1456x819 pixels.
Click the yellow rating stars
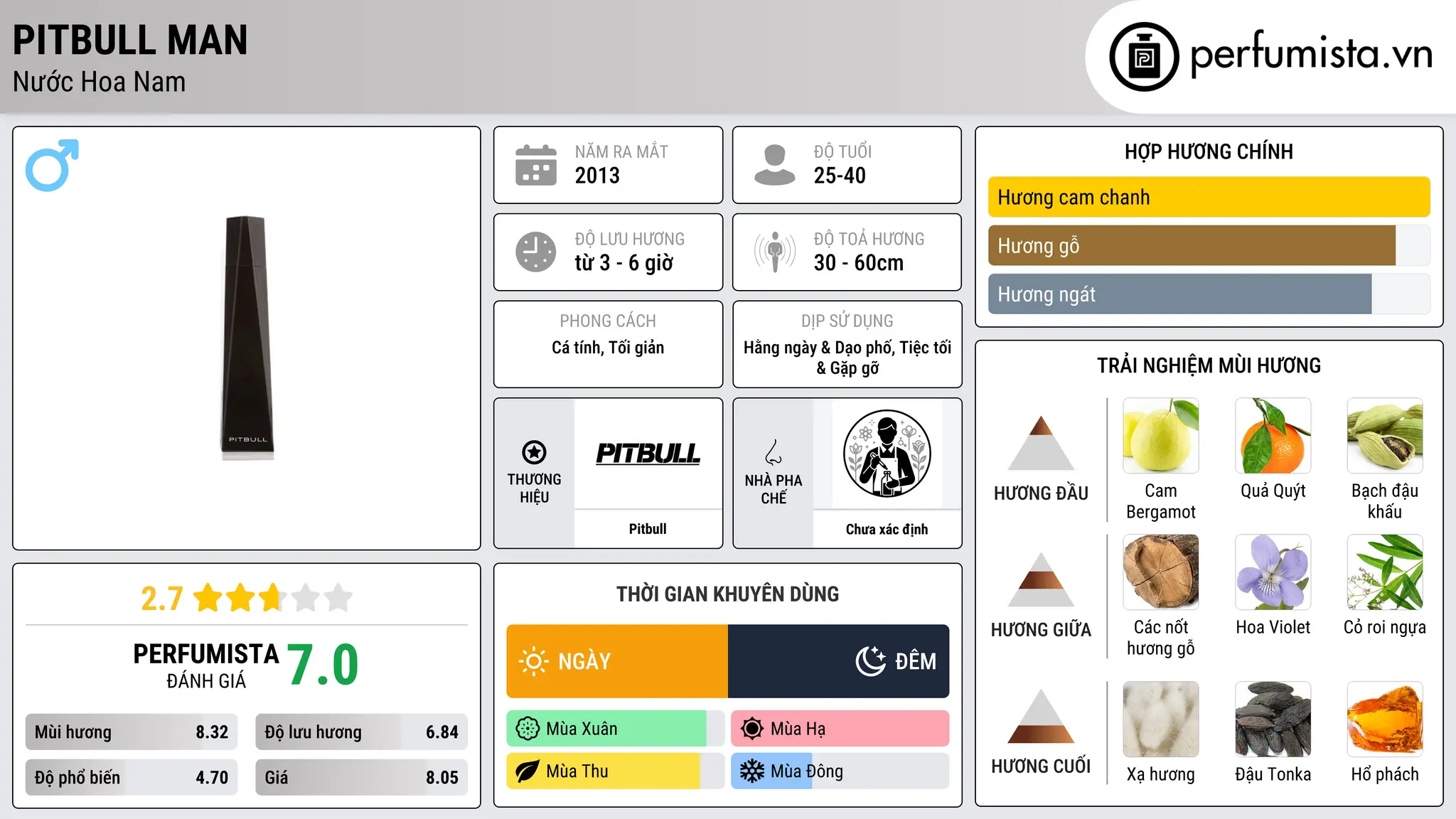point(272,598)
